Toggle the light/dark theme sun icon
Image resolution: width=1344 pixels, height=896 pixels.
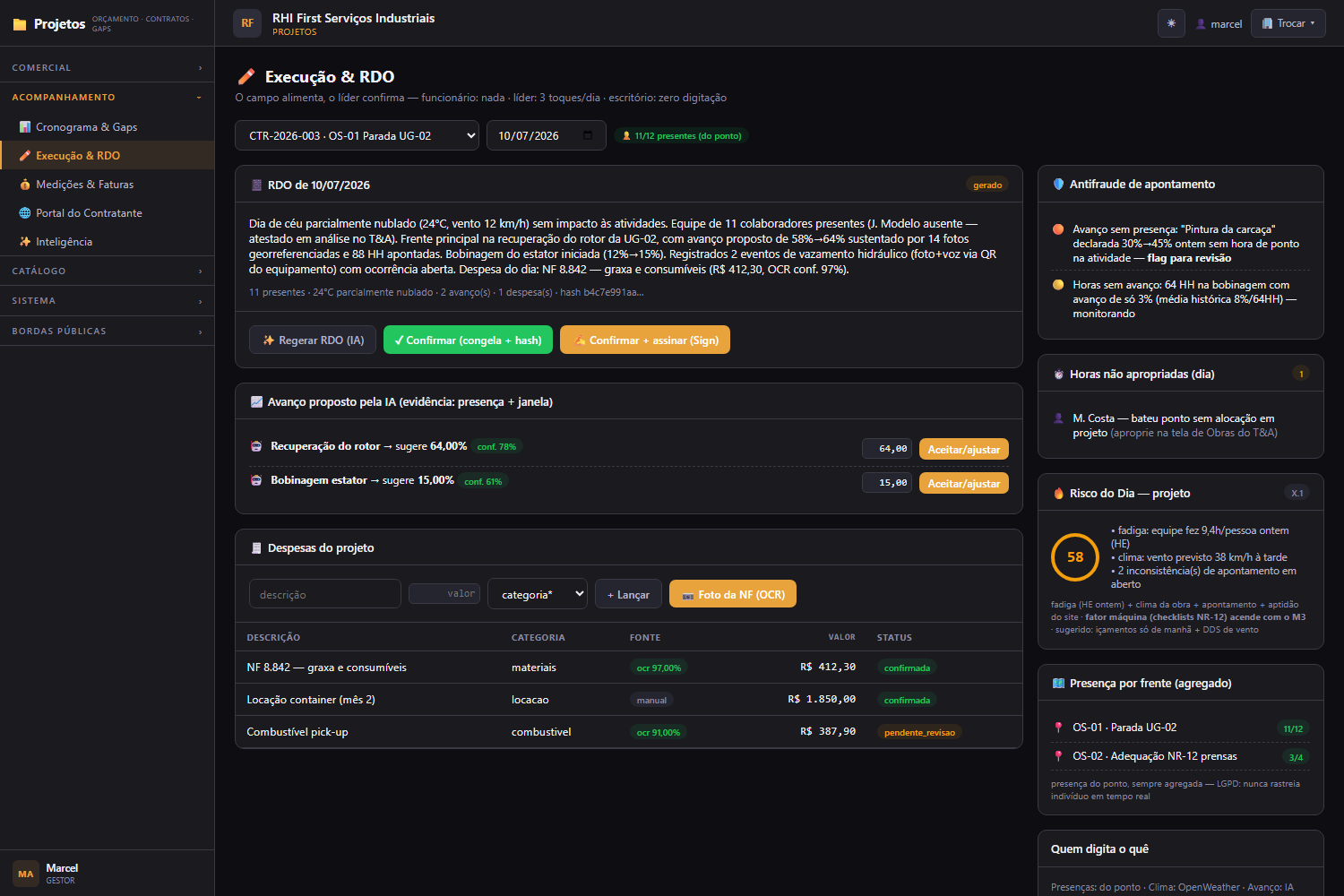point(1171,23)
